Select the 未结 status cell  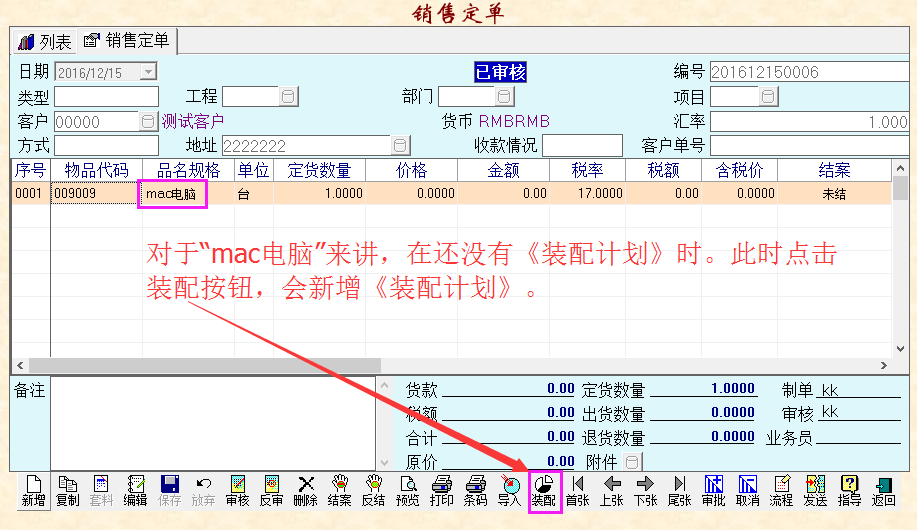(834, 194)
